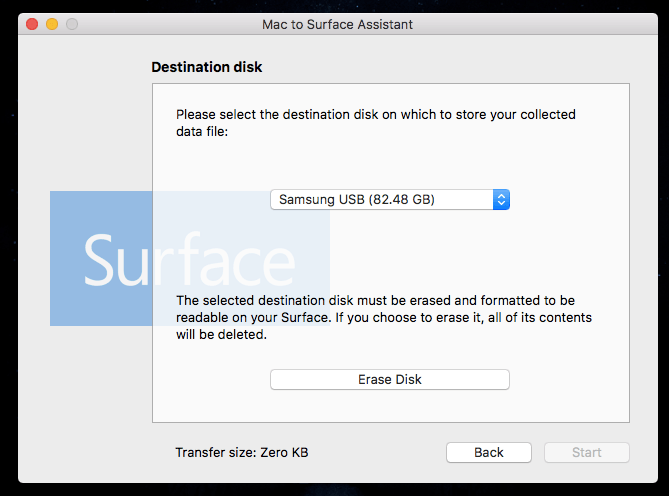This screenshot has height=496, width=669.
Task: Click the Samsung USB (82.48 GB) text
Action: [x=357, y=200]
